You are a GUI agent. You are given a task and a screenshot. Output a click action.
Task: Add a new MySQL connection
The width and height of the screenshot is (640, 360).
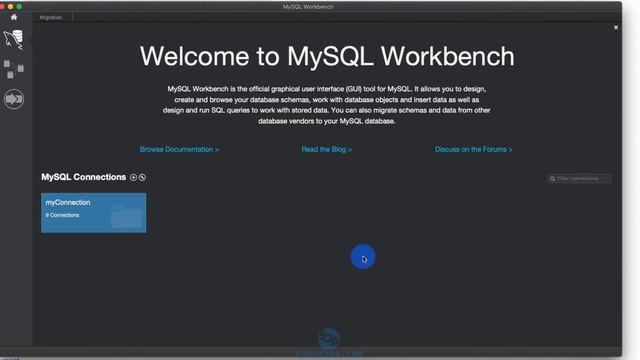pos(133,177)
